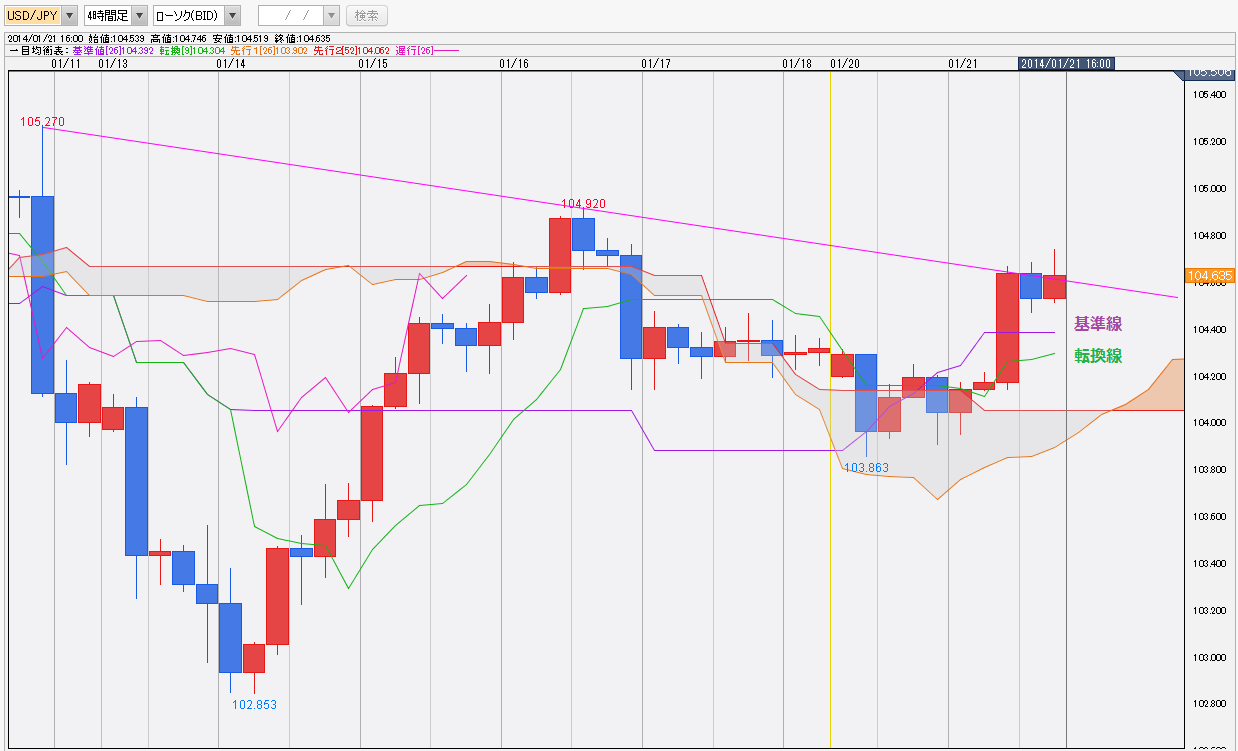The height and width of the screenshot is (751, 1238).
Task: Click the 01/13 date axis label
Action: click(x=114, y=63)
